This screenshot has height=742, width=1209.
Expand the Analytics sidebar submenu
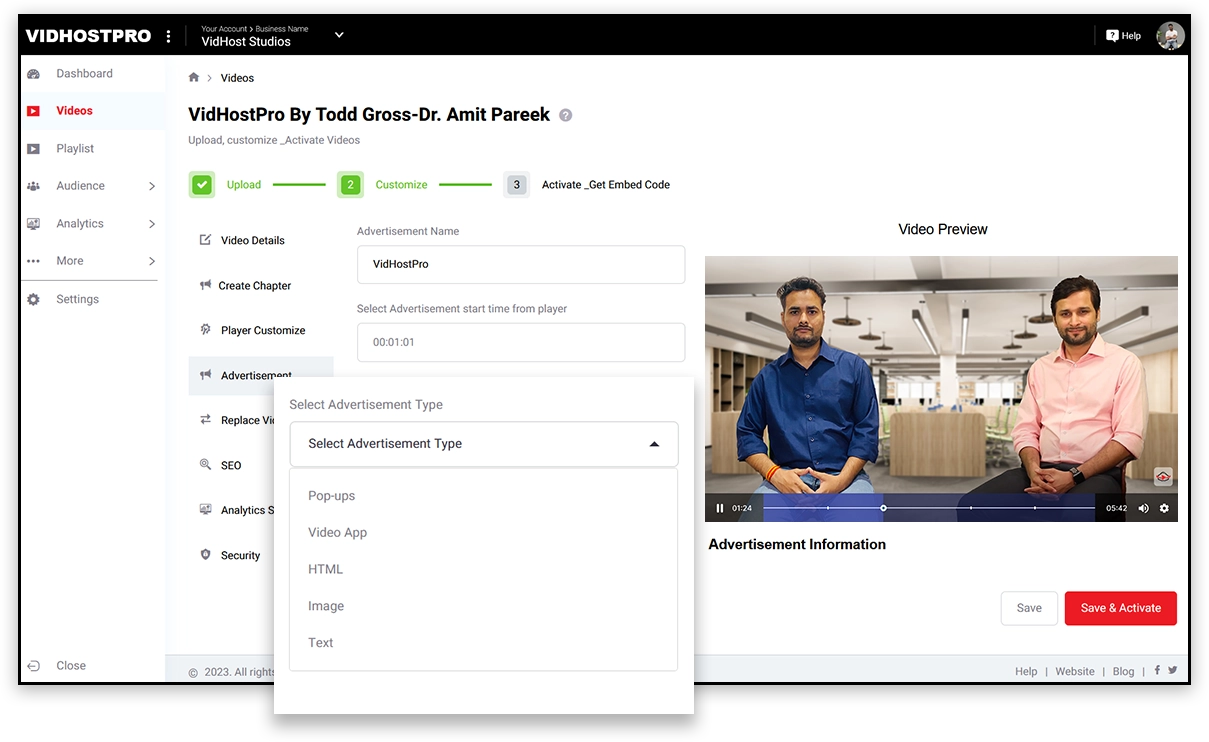point(152,224)
